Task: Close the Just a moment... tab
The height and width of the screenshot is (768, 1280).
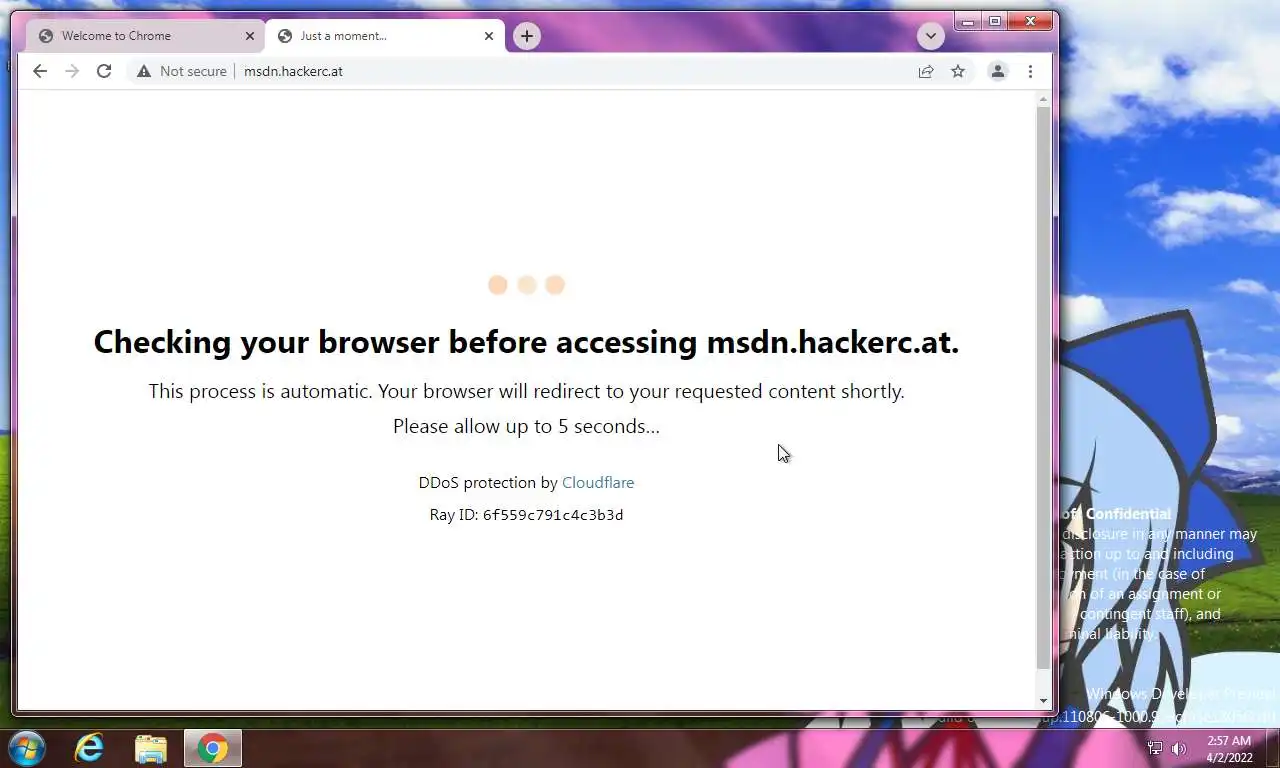Action: [x=488, y=36]
